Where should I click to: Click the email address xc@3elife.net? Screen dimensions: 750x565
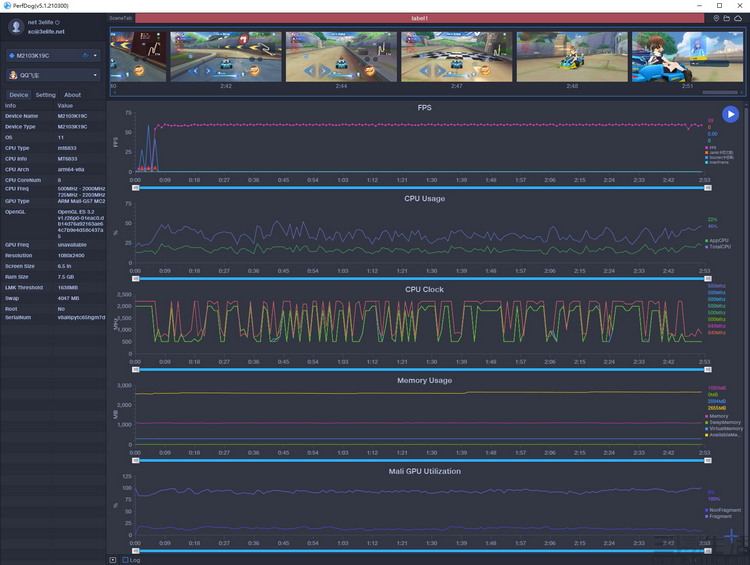(x=46, y=32)
